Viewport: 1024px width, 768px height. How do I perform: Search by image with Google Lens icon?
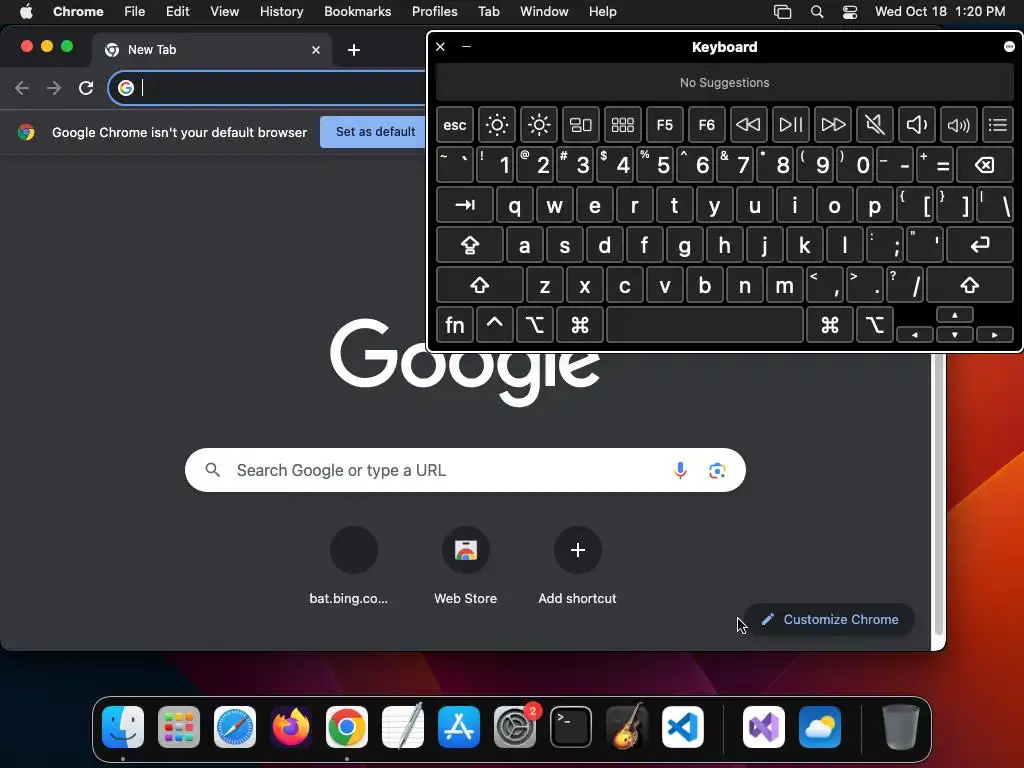(x=717, y=470)
